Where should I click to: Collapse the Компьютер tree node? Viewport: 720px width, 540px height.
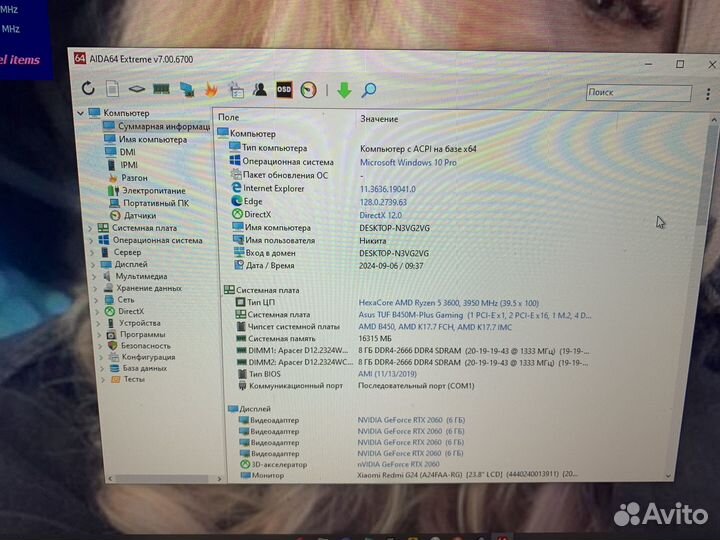tap(81, 113)
